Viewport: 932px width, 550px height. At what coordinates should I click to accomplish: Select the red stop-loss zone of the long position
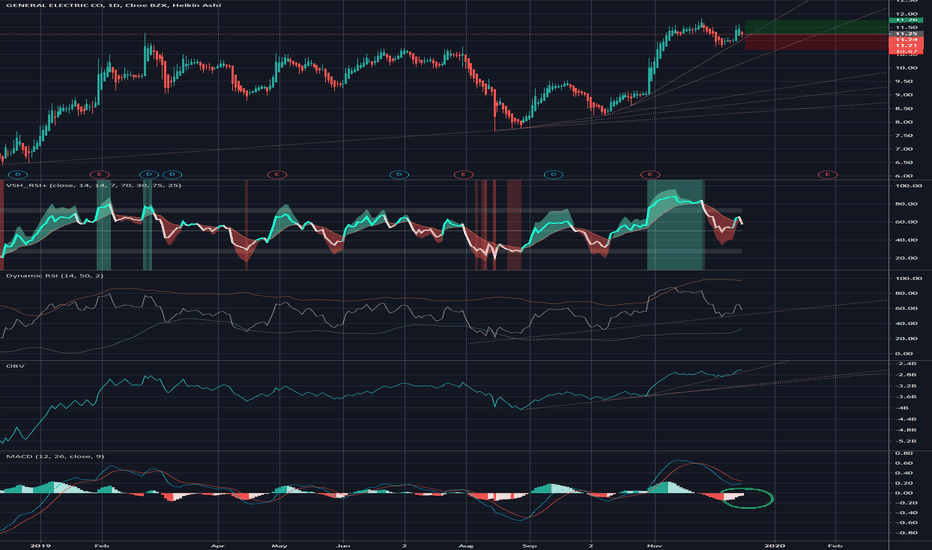click(816, 42)
